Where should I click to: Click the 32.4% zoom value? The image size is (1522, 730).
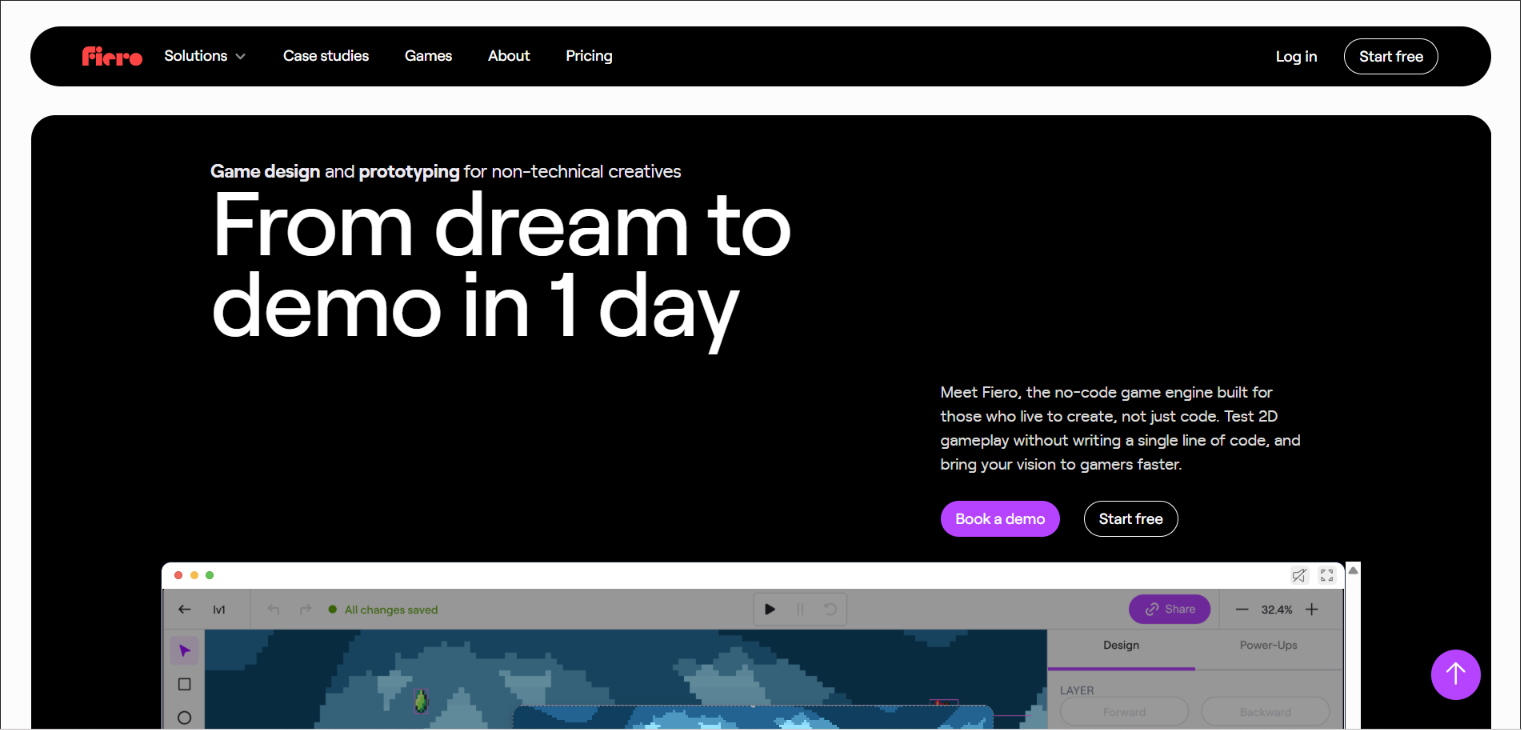click(x=1277, y=609)
